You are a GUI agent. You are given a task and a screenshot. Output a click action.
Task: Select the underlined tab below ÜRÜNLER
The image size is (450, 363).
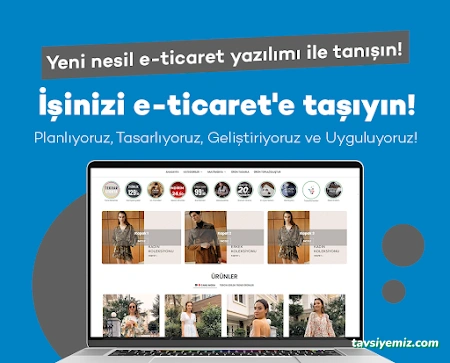(x=205, y=285)
